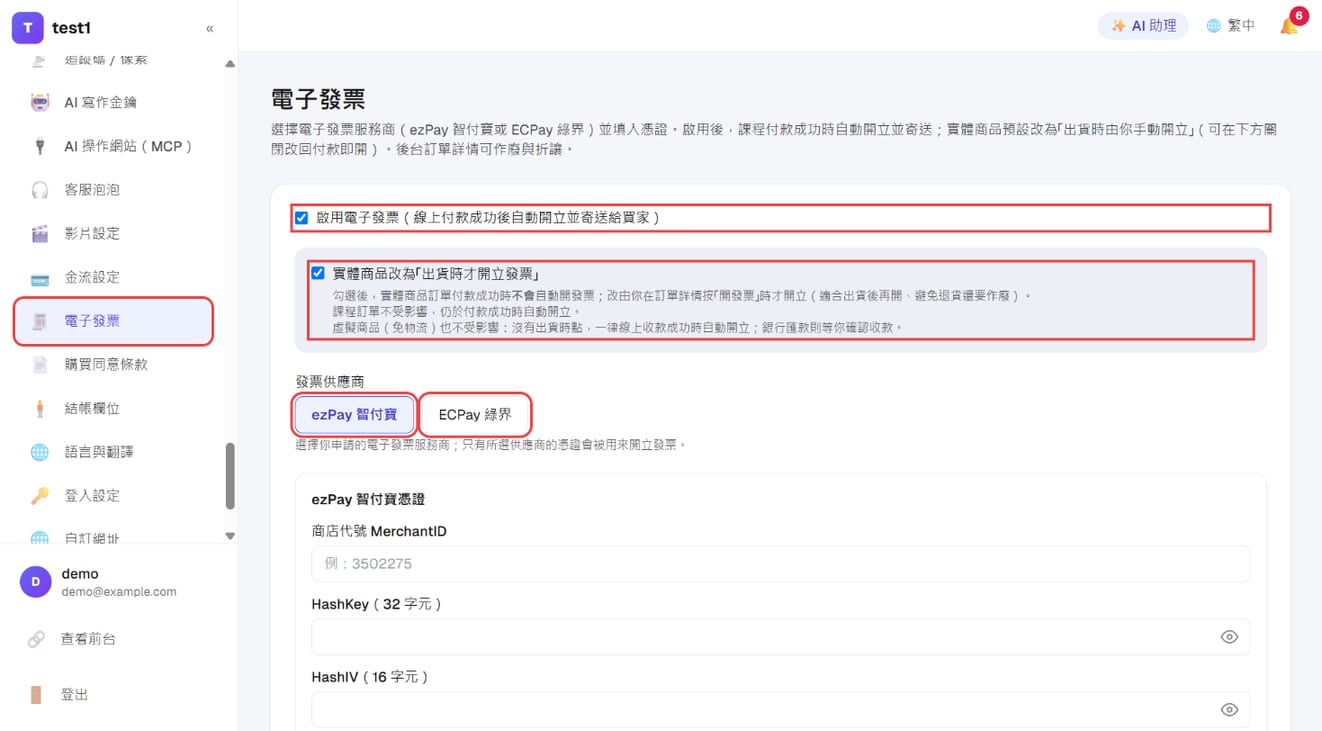The width and height of the screenshot is (1322, 731).
Task: Click the 查看前台 chain link icon
Action: coord(36,639)
